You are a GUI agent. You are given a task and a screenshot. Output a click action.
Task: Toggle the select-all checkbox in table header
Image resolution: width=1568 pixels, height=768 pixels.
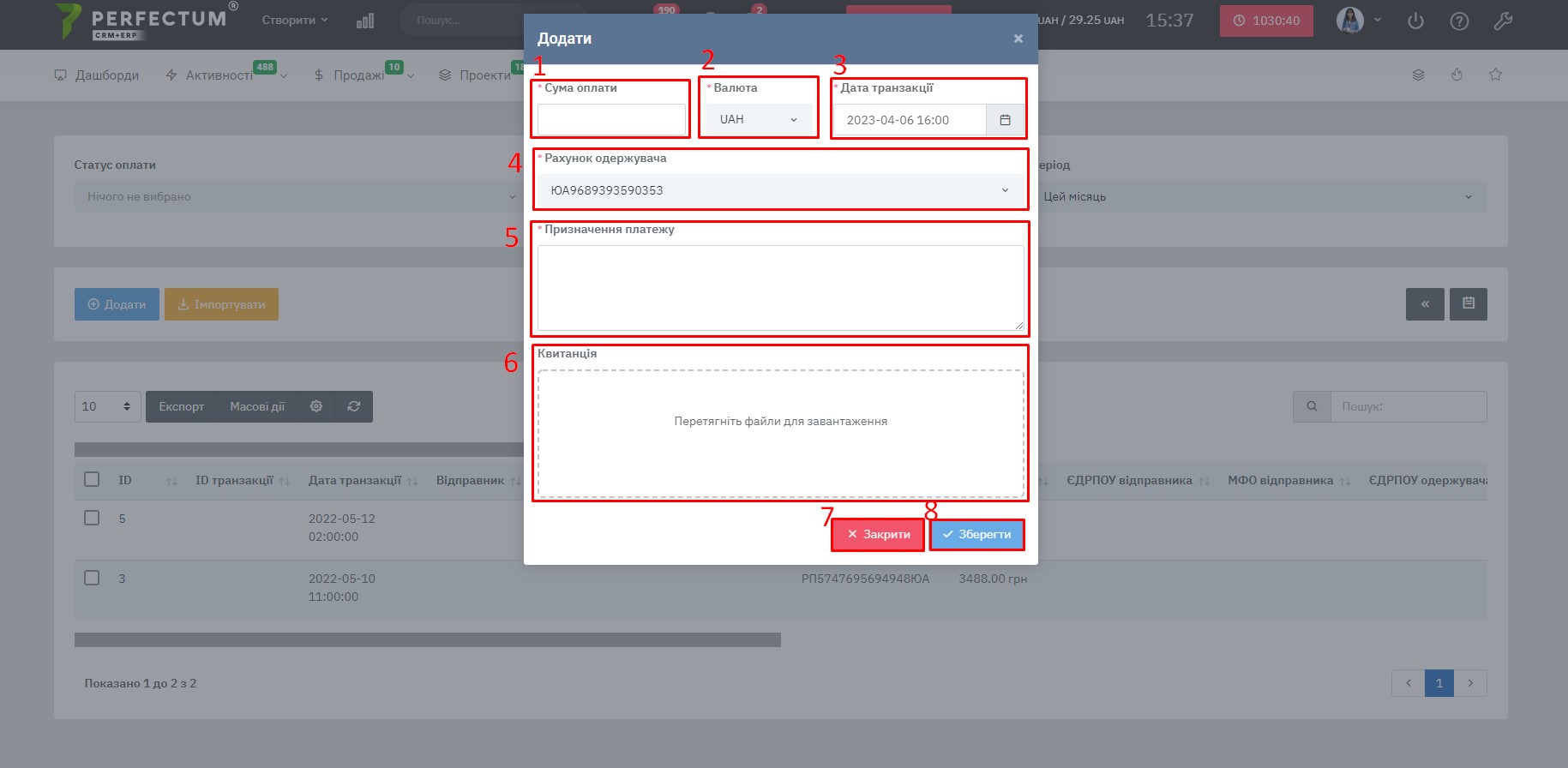(x=92, y=479)
